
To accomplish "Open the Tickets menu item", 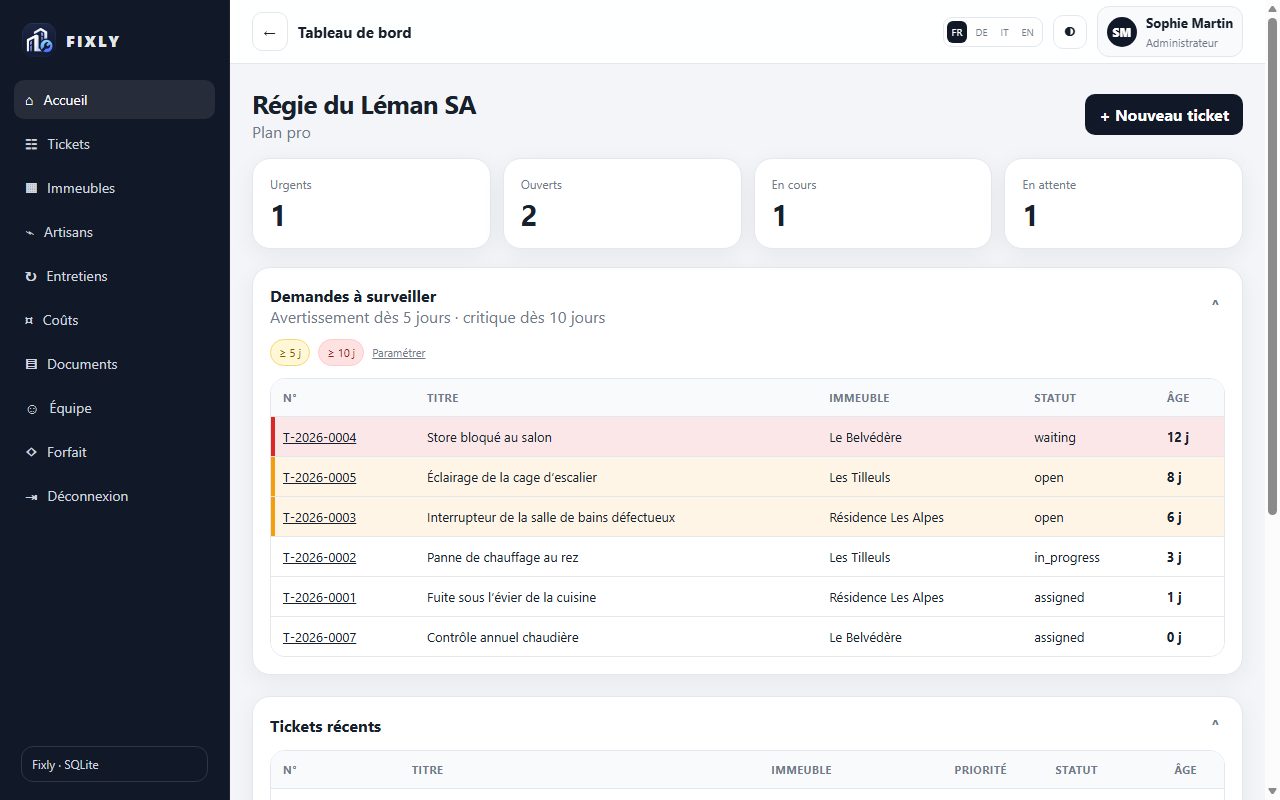I will [114, 144].
